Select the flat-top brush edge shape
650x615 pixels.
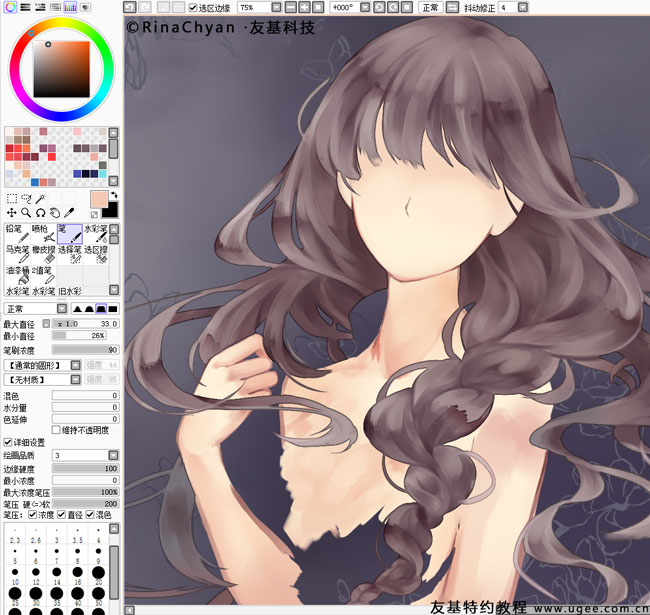click(101, 308)
